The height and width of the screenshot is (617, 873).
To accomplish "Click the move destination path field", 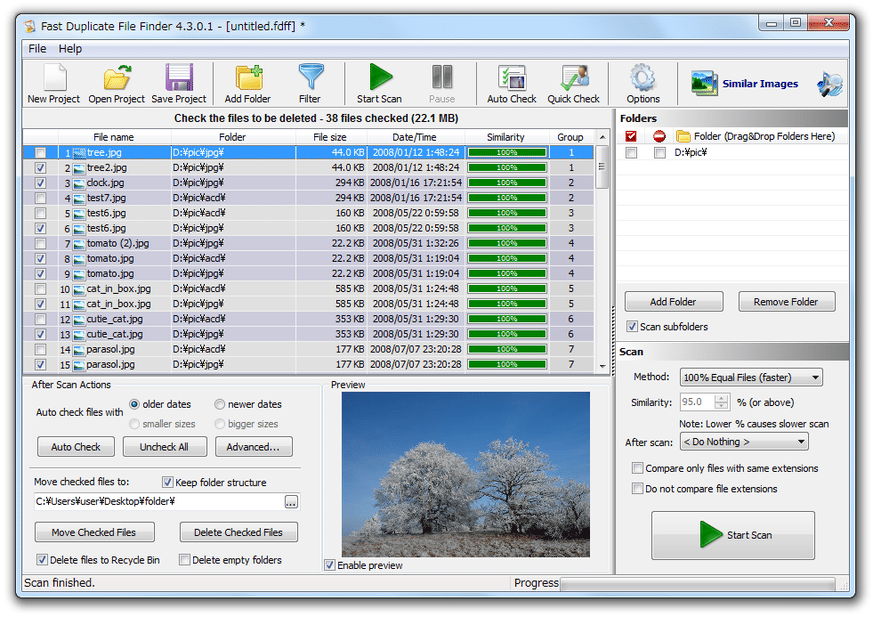I will (x=159, y=502).
